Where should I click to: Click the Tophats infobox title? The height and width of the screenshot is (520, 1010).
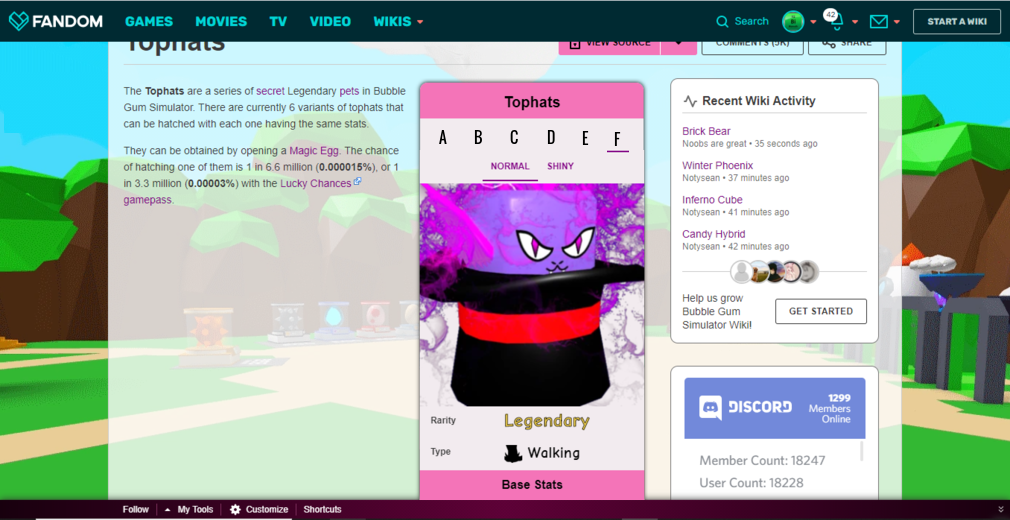[532, 102]
